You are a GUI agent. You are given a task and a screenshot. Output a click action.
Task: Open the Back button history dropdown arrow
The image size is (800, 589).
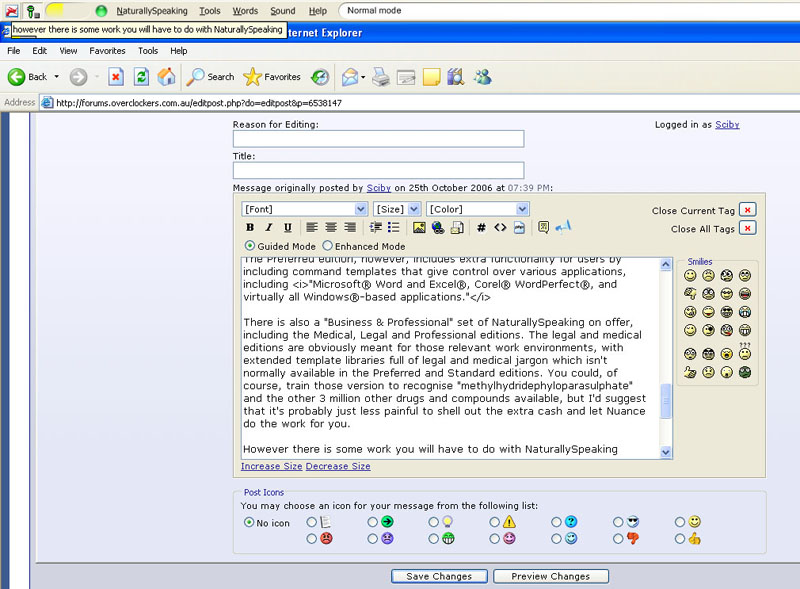click(x=57, y=77)
